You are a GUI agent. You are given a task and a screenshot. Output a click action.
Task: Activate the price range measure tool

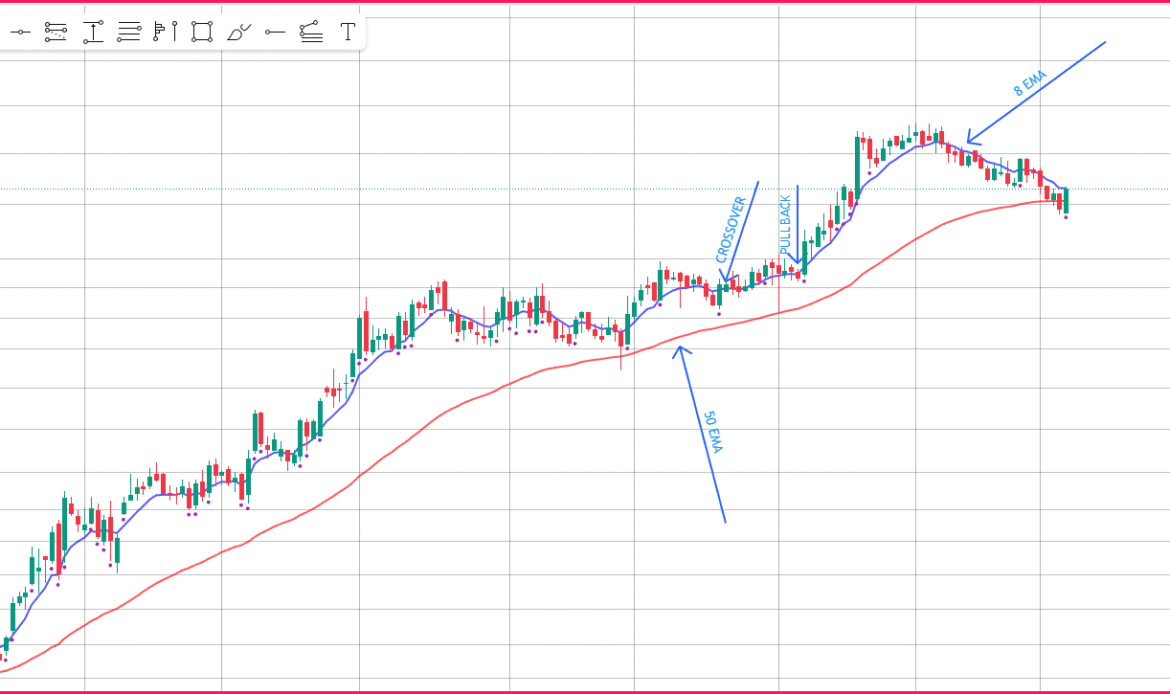(93, 32)
